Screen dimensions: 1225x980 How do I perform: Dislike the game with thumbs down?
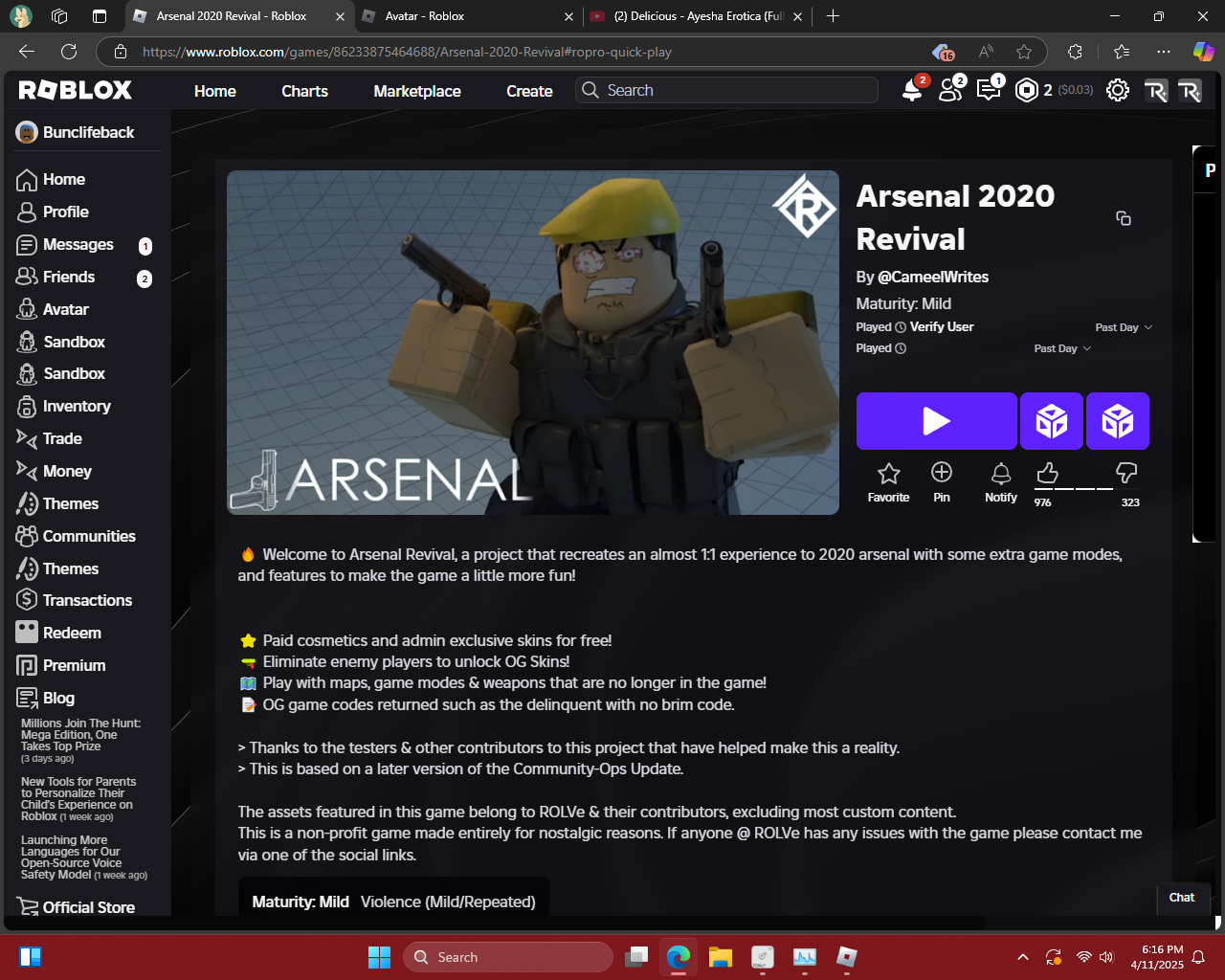pyautogui.click(x=1126, y=473)
